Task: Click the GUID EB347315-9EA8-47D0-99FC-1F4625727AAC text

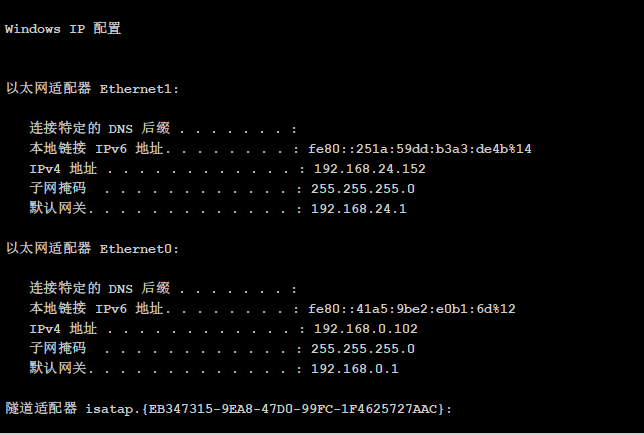Action: click(292, 409)
